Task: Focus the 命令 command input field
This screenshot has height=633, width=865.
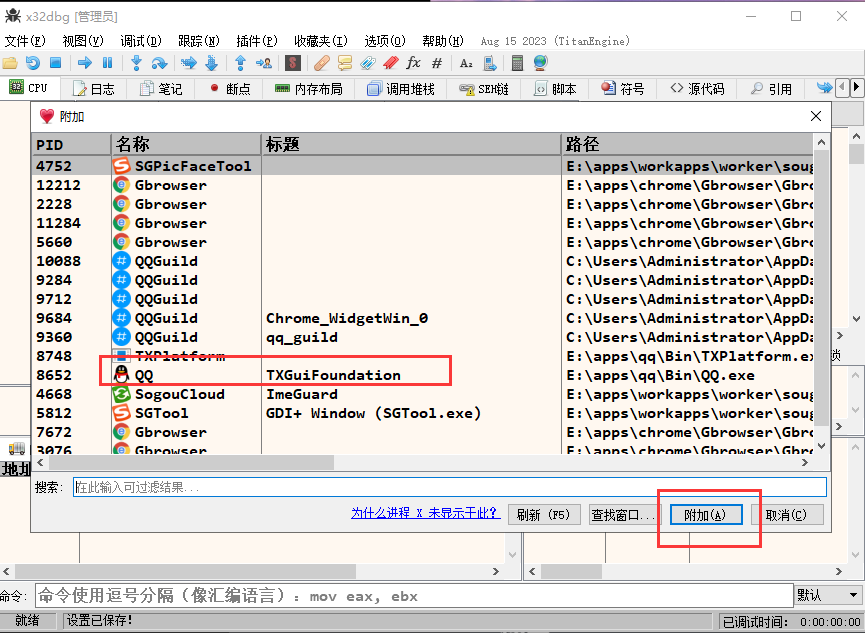Action: (x=414, y=596)
